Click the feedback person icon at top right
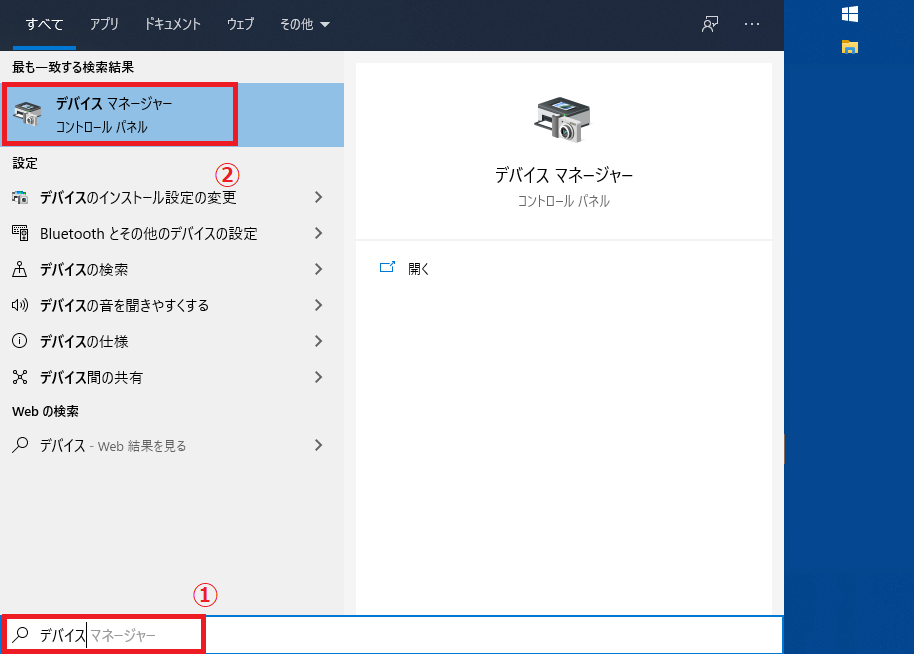This screenshot has height=654, width=914. (x=710, y=25)
